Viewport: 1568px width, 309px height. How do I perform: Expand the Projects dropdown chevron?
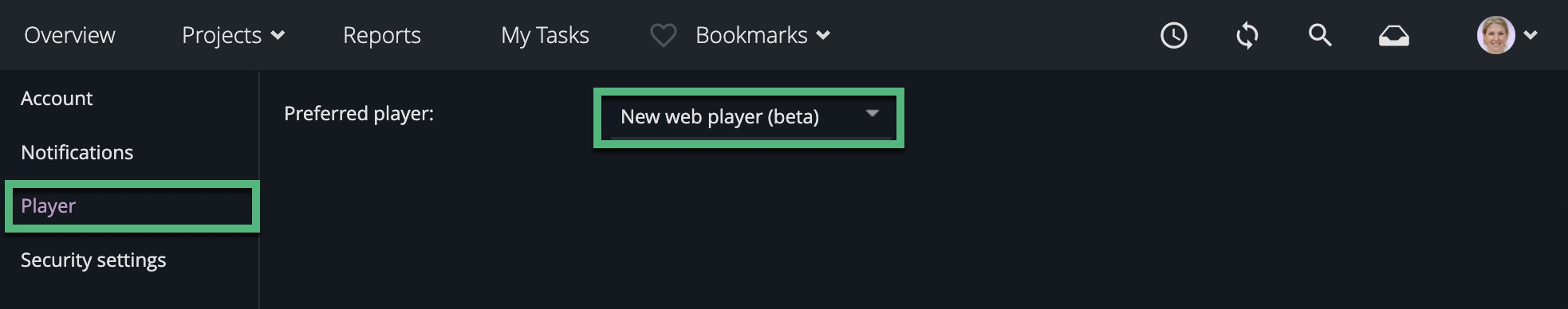tap(278, 35)
